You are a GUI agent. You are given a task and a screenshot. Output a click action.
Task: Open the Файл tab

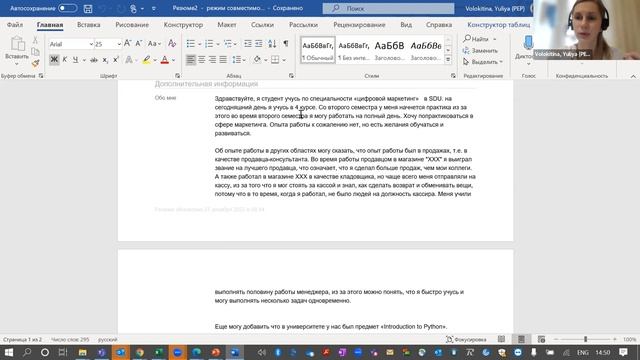point(15,25)
